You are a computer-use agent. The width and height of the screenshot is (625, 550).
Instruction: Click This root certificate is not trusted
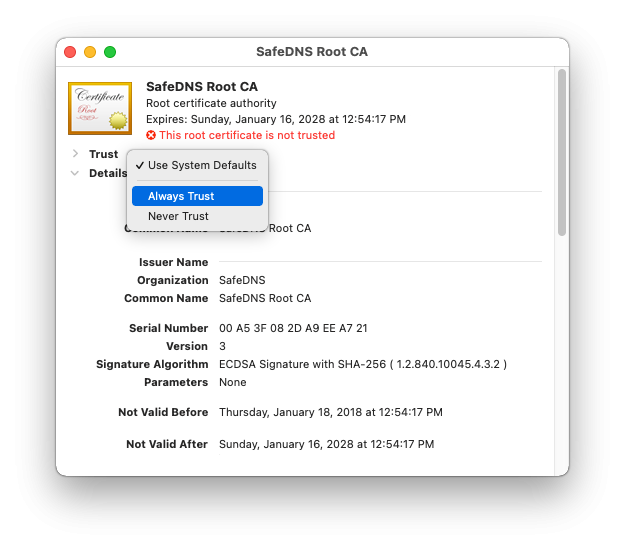point(247,136)
